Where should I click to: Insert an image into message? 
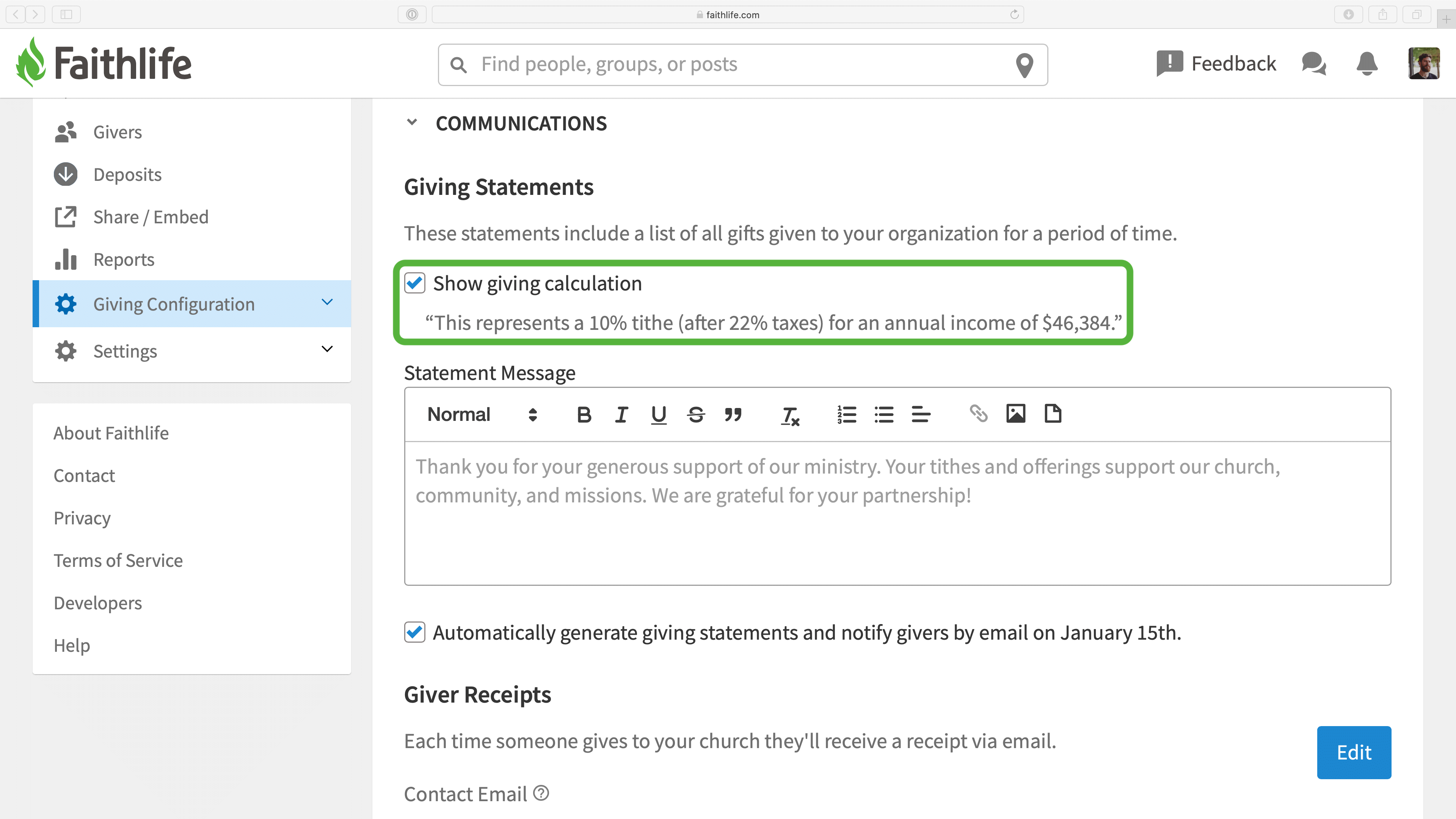pos(1016,414)
